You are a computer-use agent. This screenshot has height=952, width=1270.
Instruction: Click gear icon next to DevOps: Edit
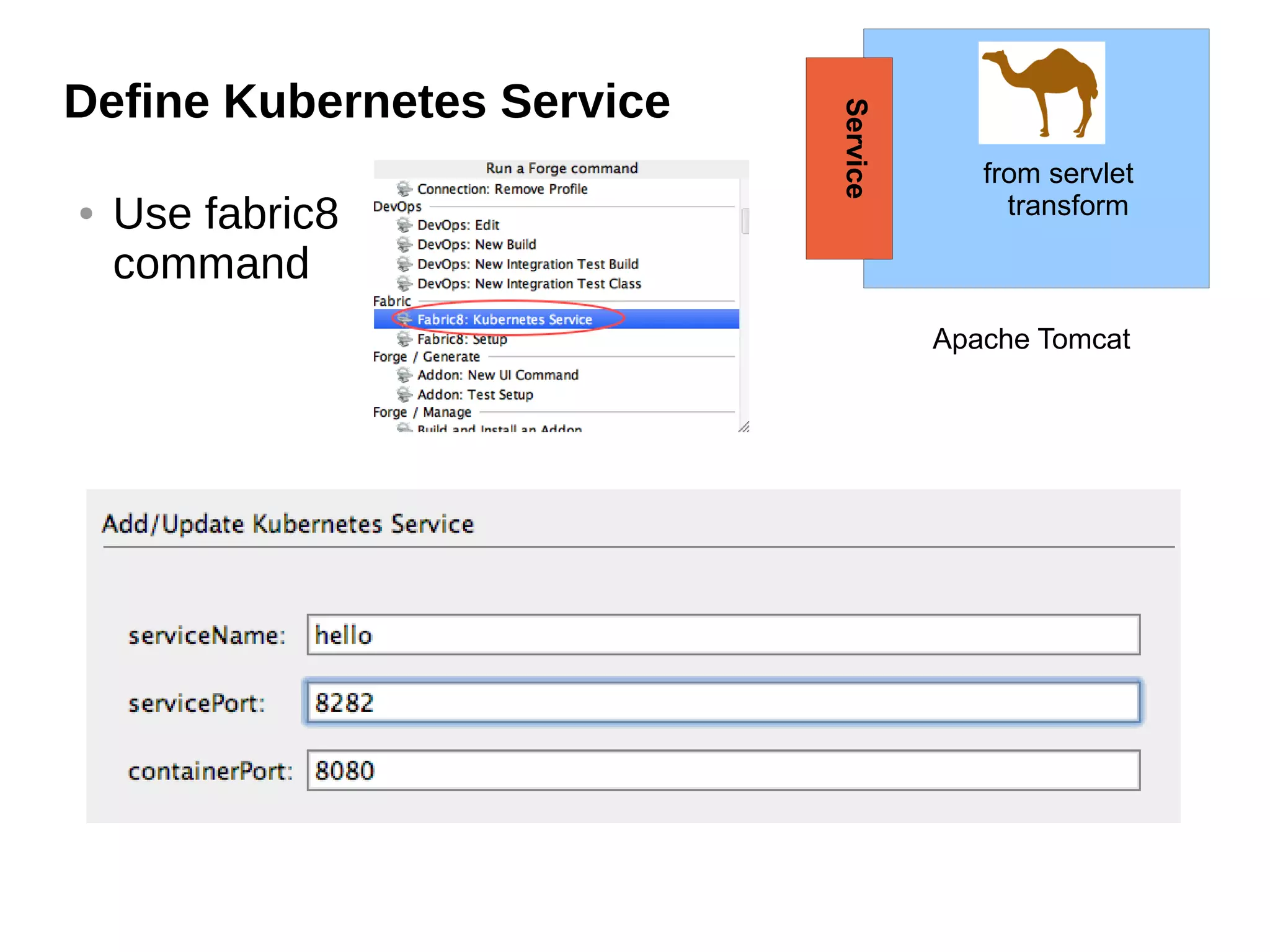(x=404, y=225)
